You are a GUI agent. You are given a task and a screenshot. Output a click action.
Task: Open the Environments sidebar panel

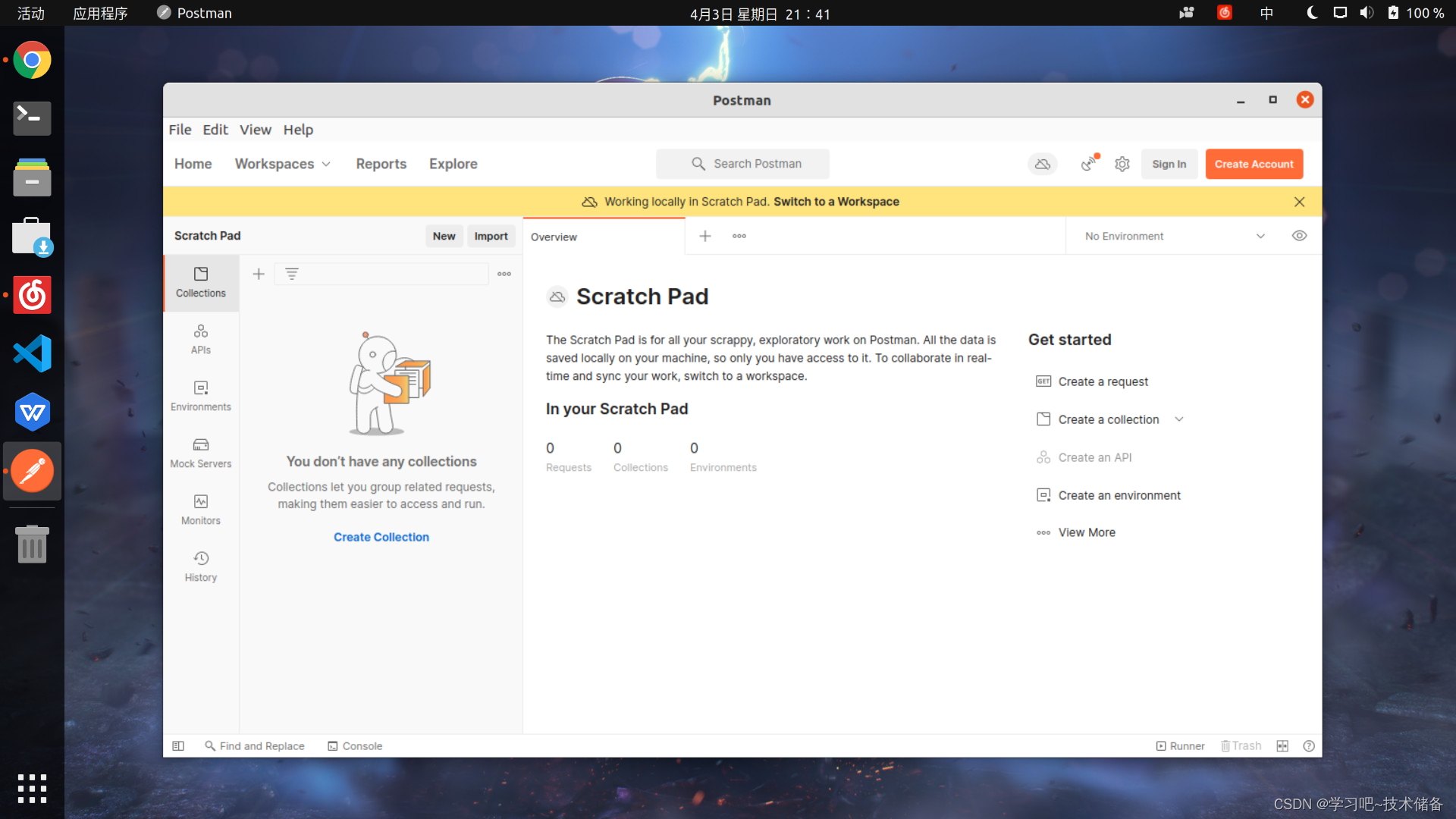tap(201, 396)
